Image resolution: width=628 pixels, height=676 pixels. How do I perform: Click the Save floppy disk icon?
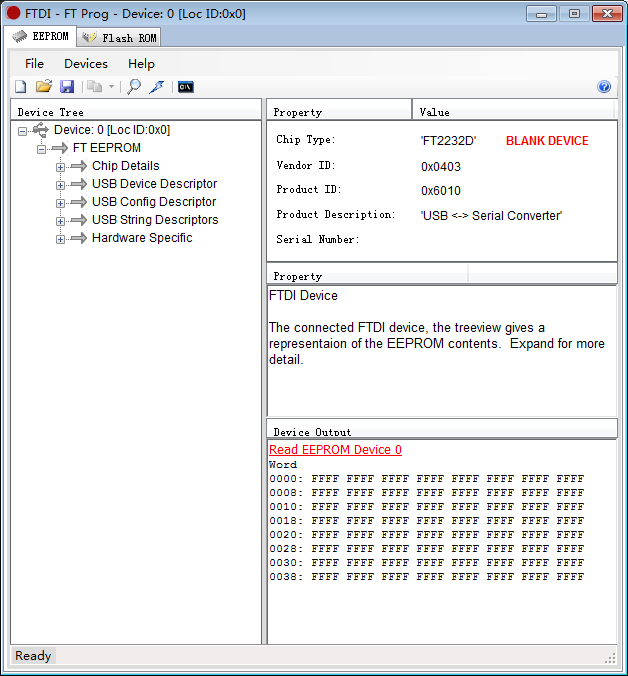click(x=67, y=87)
